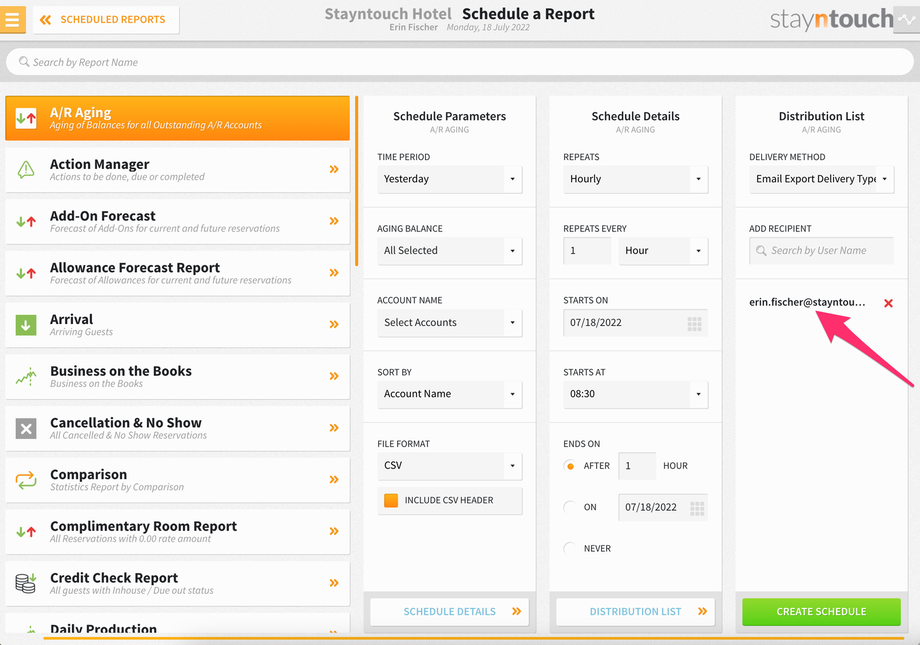The image size is (920, 645).
Task: Open Business on the Books chevron
Action: pyautogui.click(x=334, y=376)
